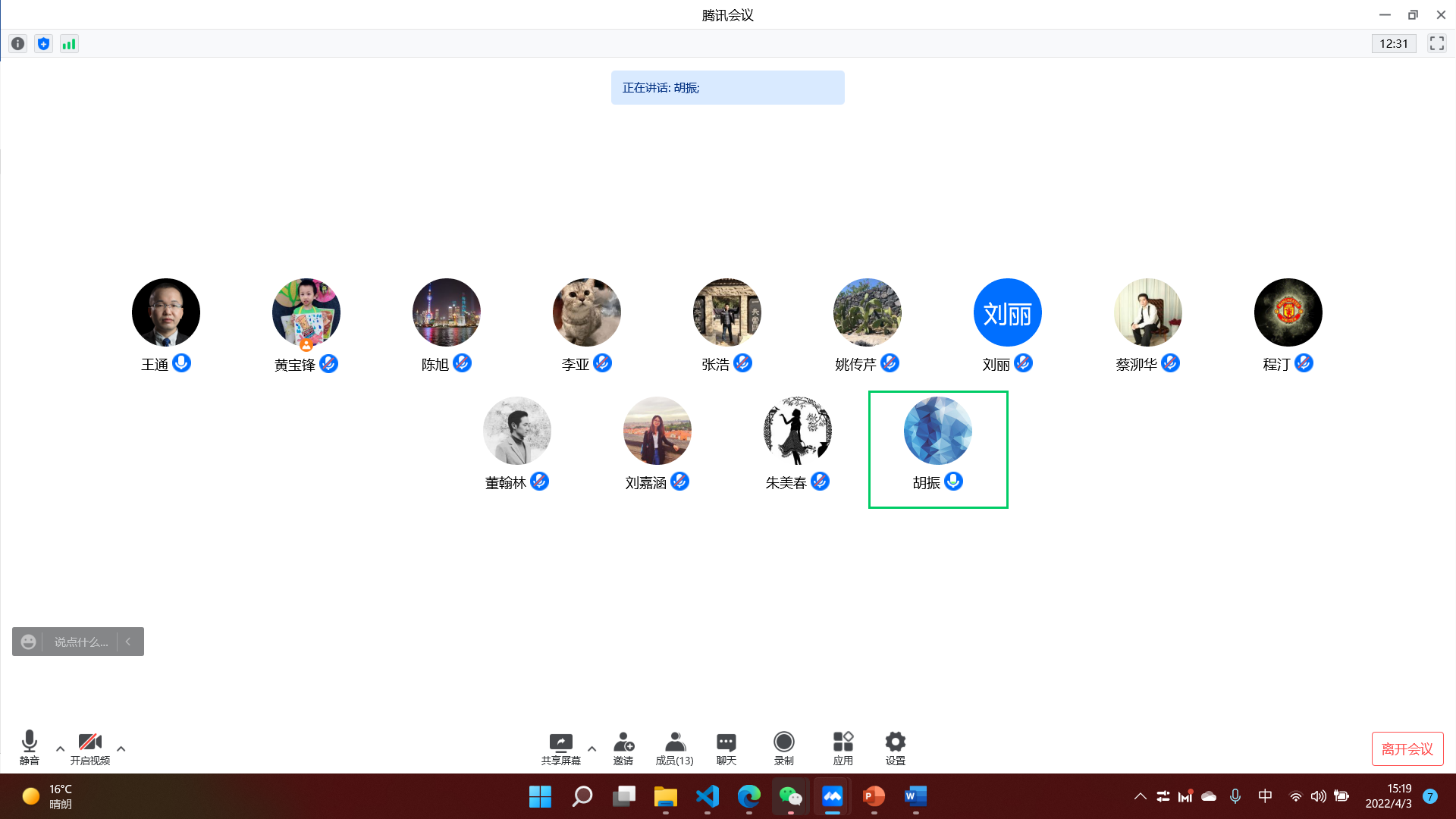Open Visual Studio Code from taskbar
The image size is (1456, 819).
coord(707,796)
